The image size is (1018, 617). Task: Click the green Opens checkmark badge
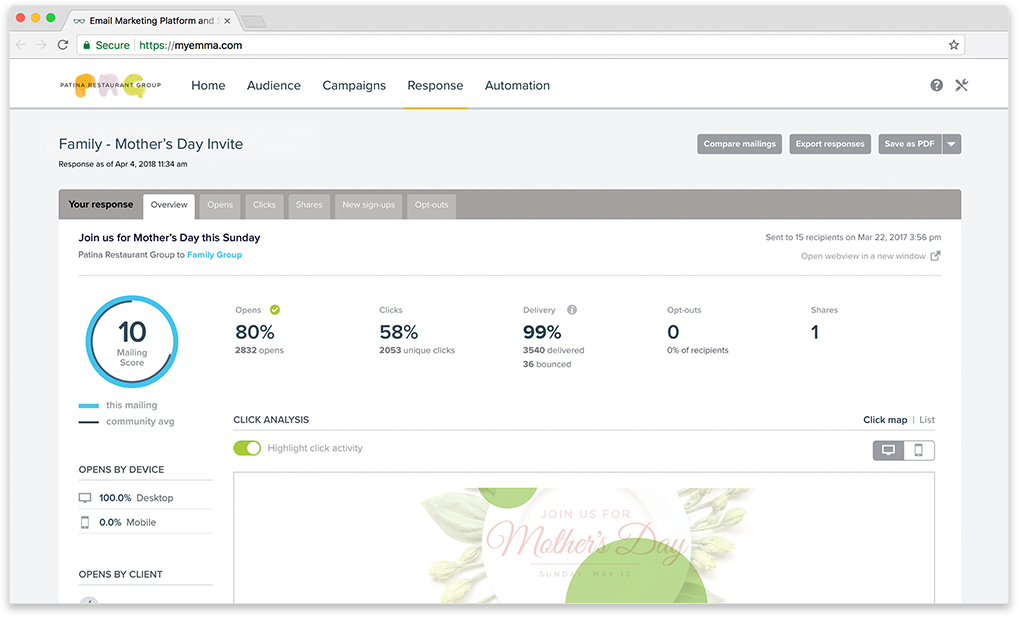click(x=275, y=310)
